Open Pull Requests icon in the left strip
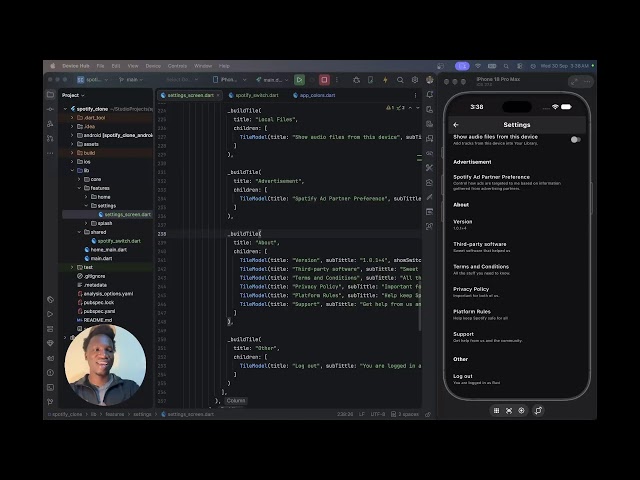 coord(50,138)
